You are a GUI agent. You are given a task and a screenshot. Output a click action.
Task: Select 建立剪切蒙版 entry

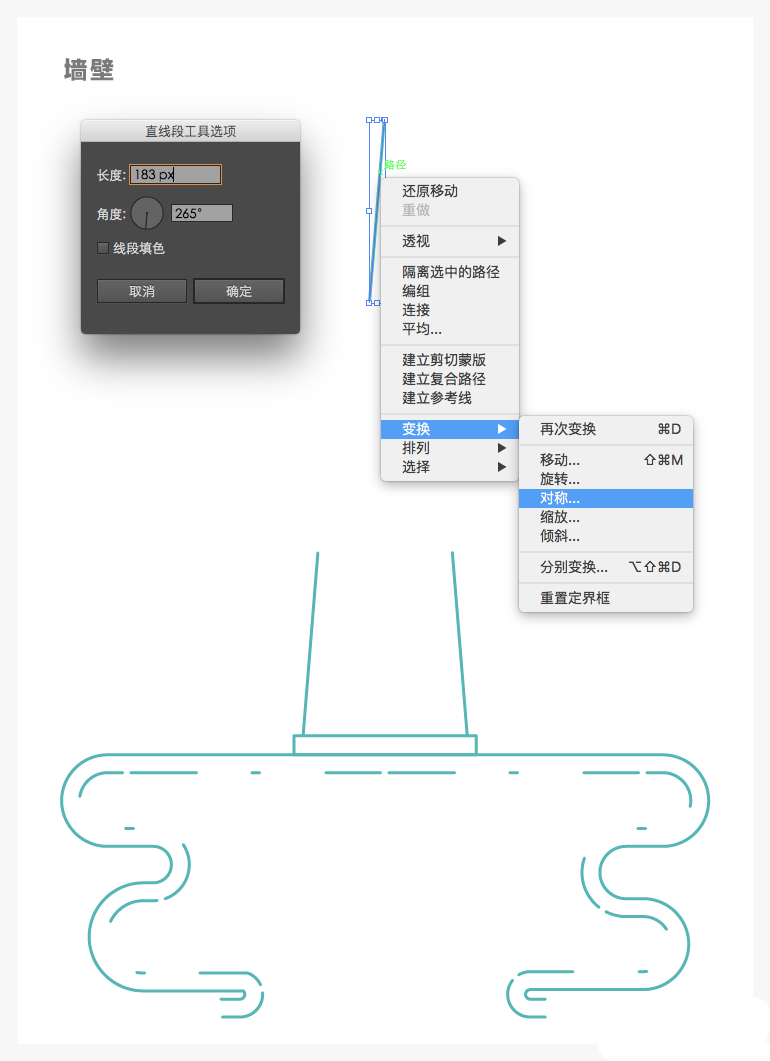click(x=450, y=360)
